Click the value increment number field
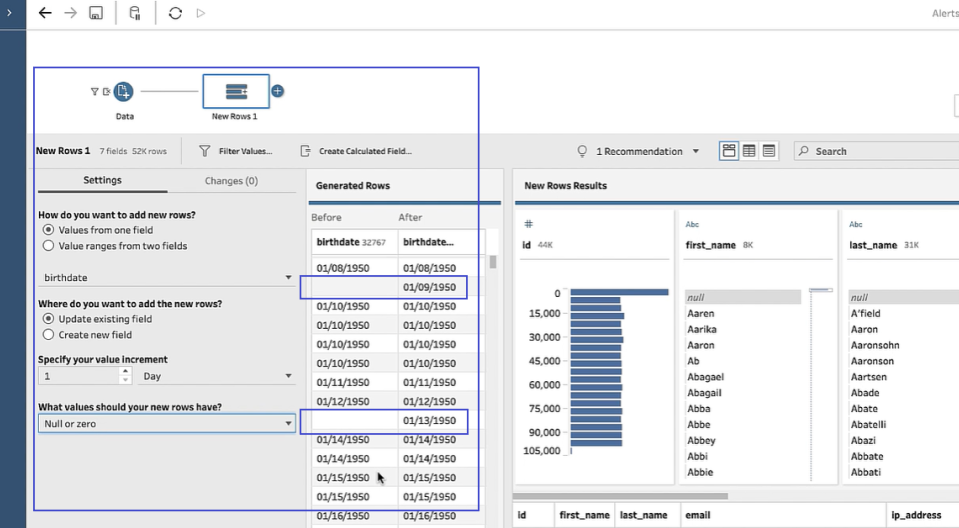Screen dimensions: 959x528 (x=80, y=376)
